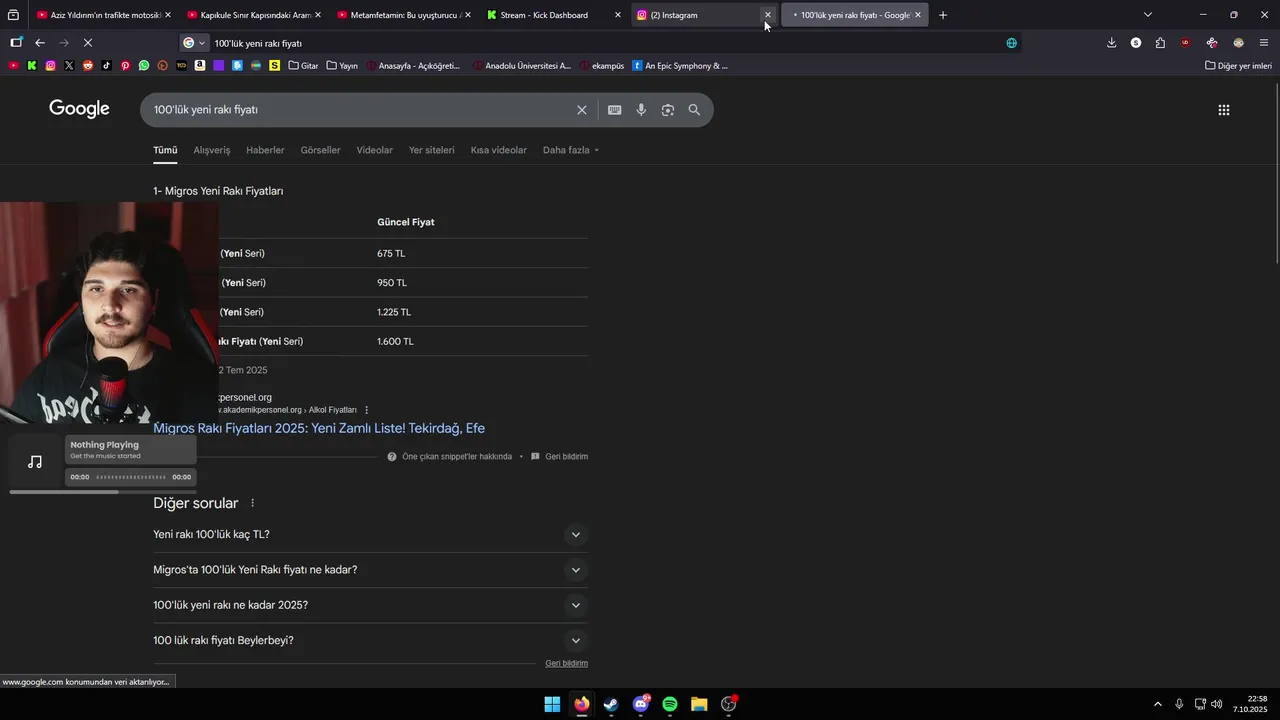1280x720 pixels.
Task: Switch to the 'Stream - Kick Dashboard' browser tab
Action: click(x=553, y=15)
